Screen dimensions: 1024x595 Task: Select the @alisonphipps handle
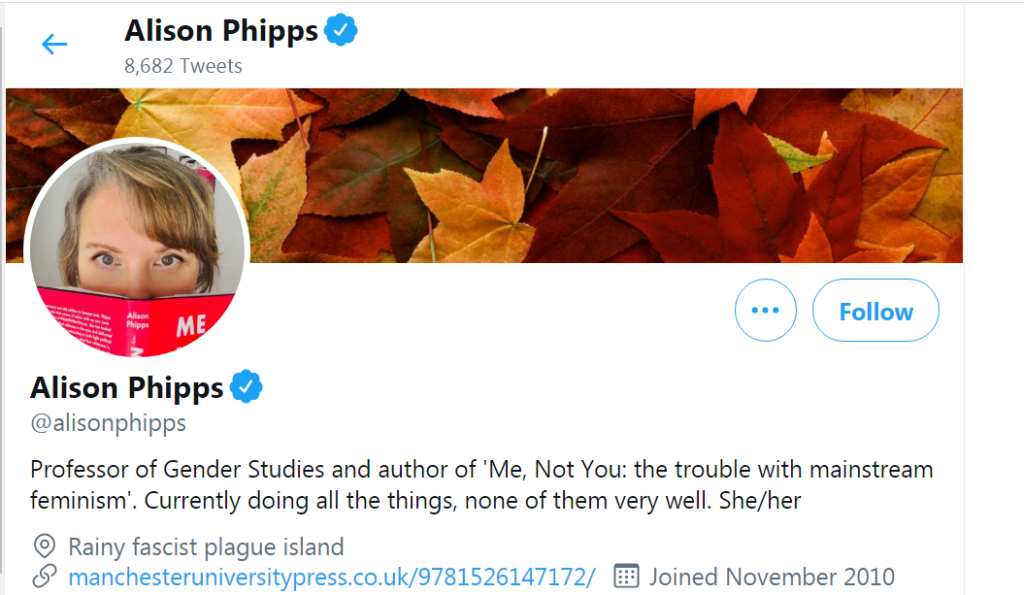click(108, 422)
